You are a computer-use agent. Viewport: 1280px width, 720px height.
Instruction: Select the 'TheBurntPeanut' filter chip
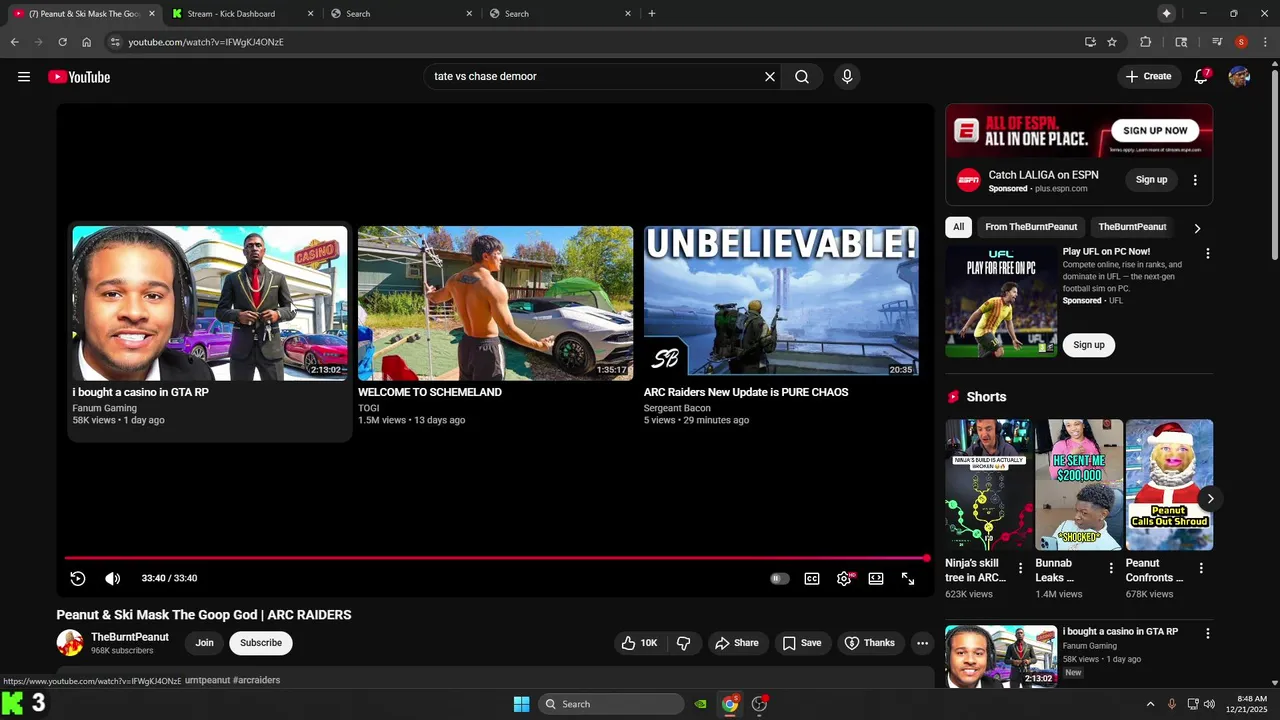click(x=1132, y=227)
